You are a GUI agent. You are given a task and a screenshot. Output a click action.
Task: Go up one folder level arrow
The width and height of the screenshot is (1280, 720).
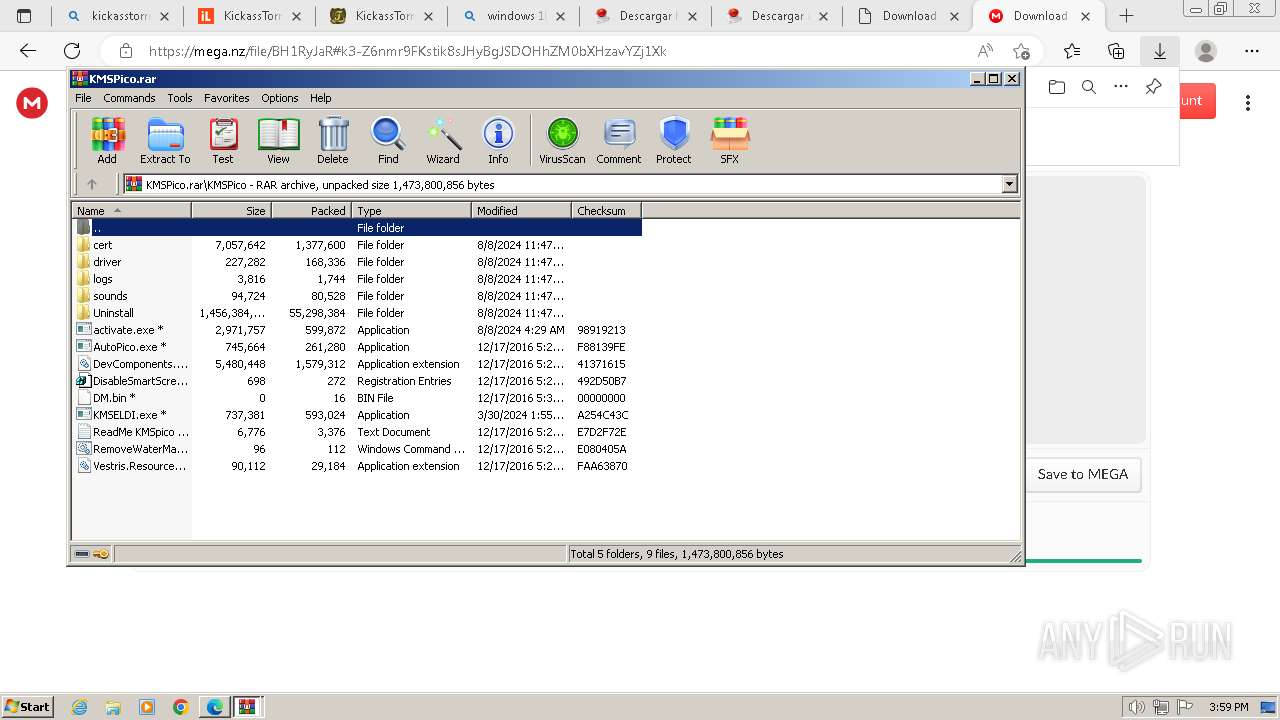pyautogui.click(x=92, y=184)
